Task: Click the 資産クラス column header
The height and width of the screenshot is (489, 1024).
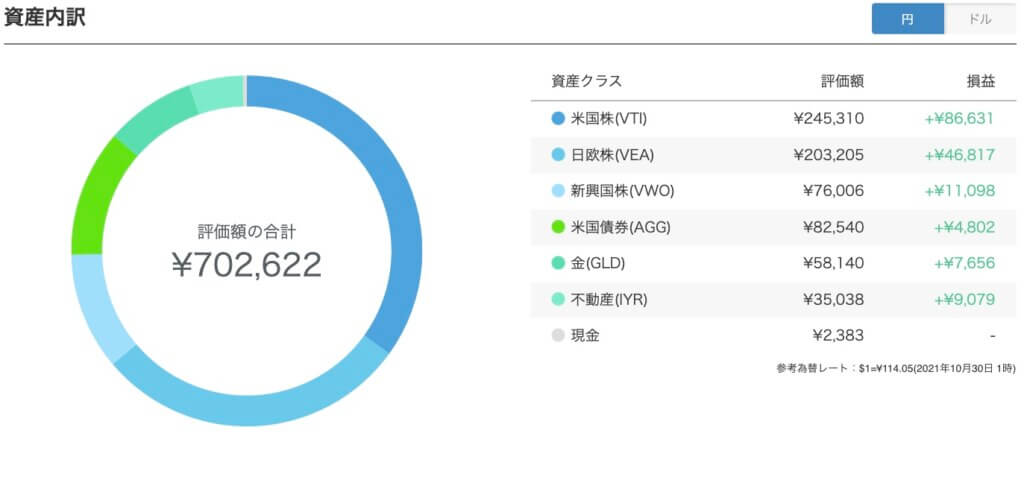Action: tap(586, 82)
